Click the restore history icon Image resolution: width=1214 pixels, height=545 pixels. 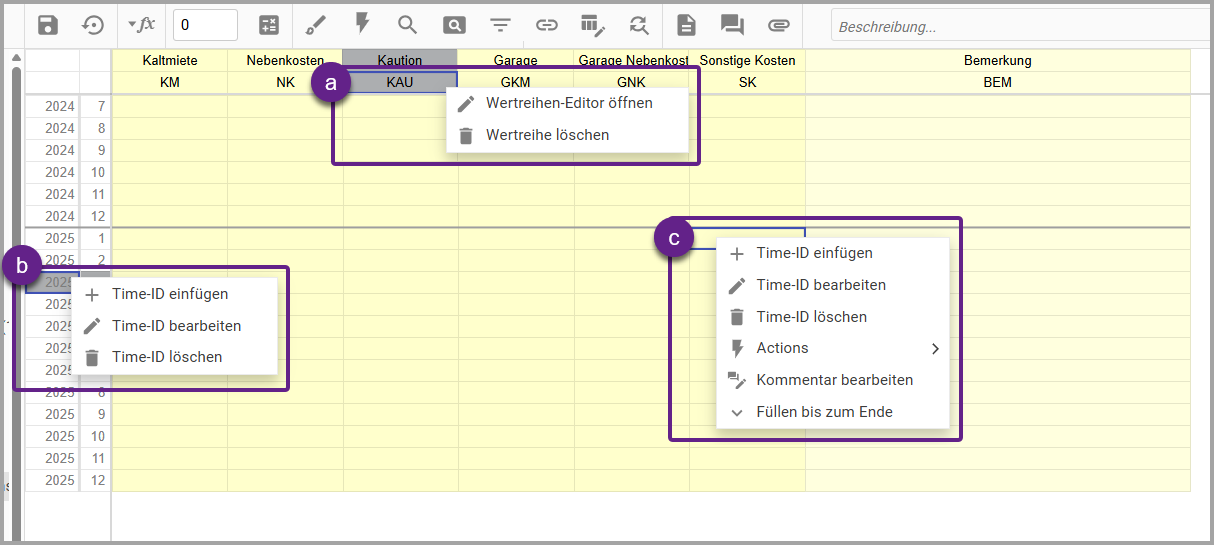tap(93, 25)
